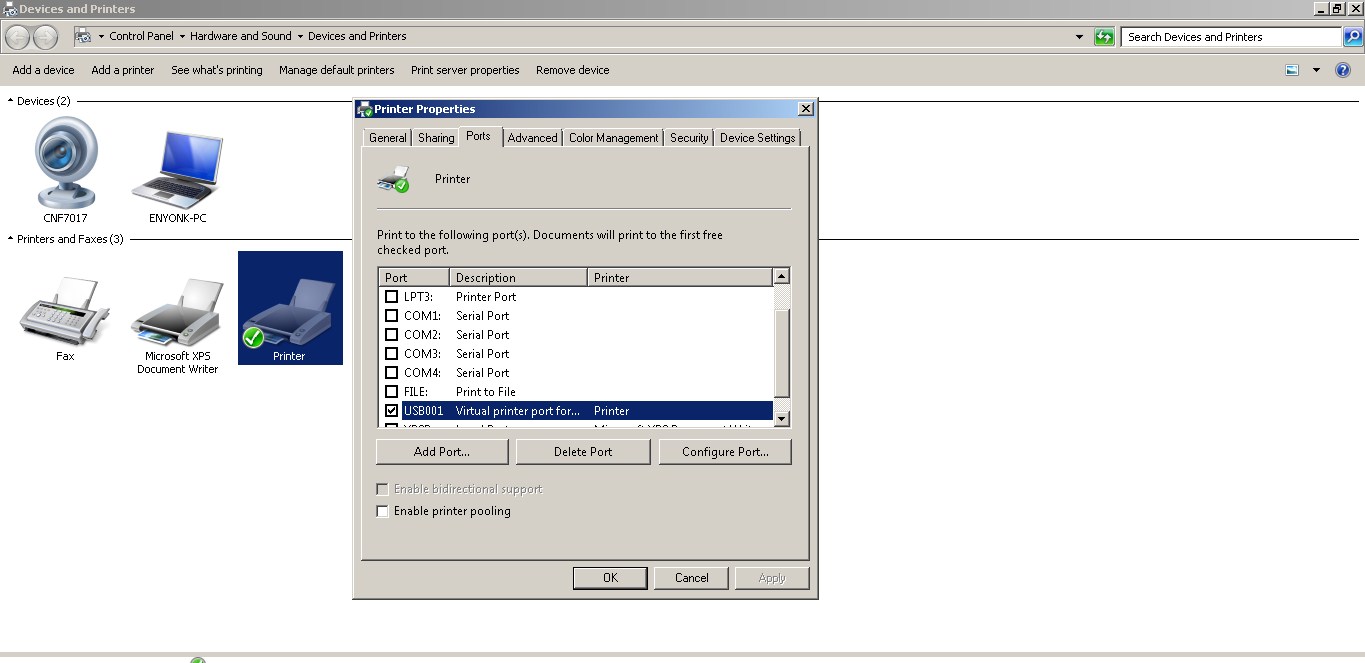
Task: Check the LPT3 printer port
Action: 391,296
